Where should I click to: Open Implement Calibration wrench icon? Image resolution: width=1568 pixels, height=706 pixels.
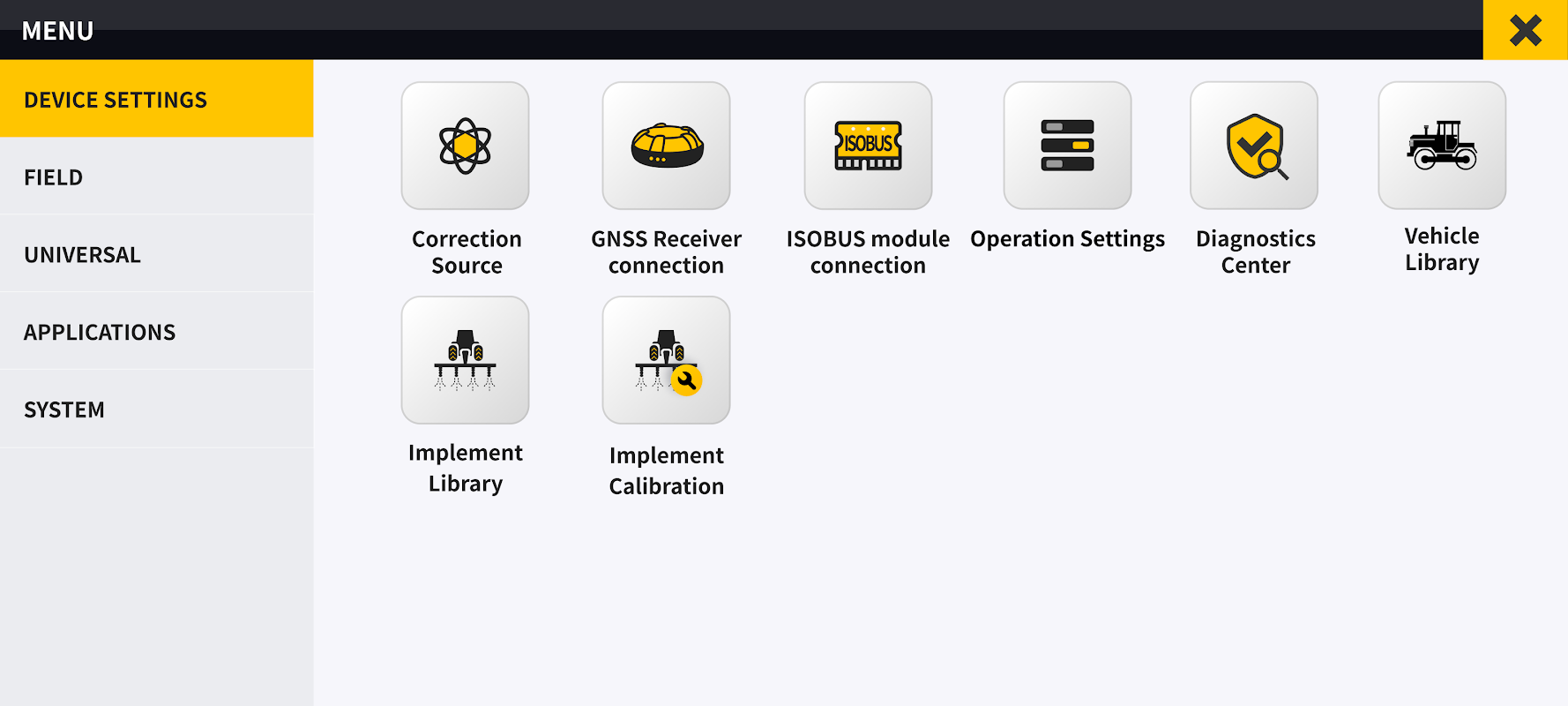666,360
